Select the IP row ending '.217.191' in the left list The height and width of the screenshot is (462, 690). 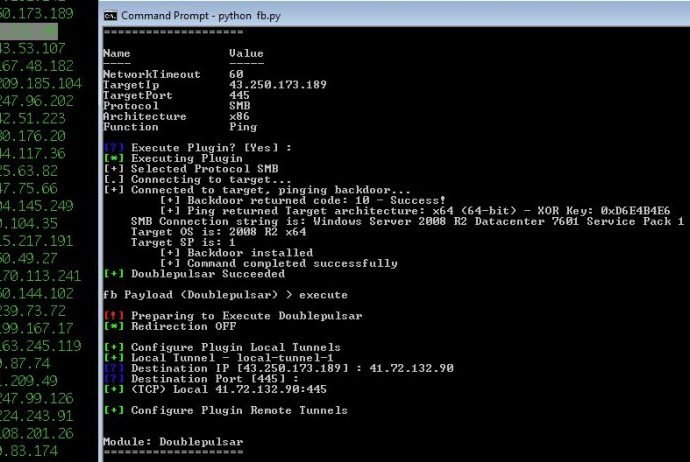[x=37, y=241]
